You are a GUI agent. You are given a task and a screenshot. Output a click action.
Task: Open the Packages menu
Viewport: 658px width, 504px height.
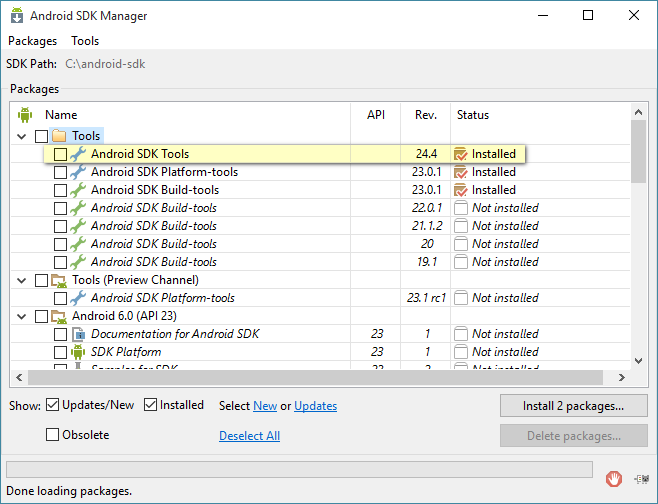point(33,41)
